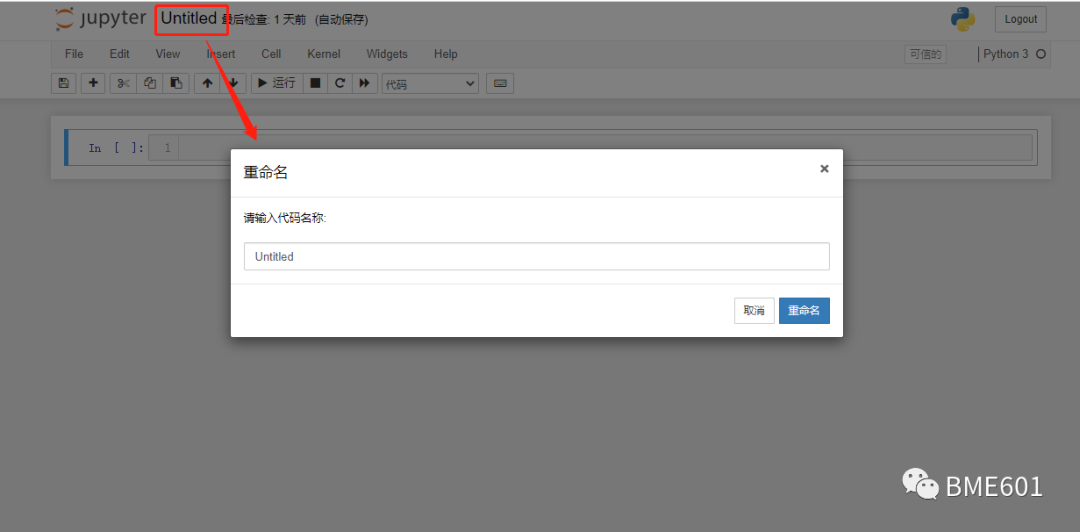Image resolution: width=1080 pixels, height=532 pixels.
Task: Copy selected cells icon
Action: coord(149,83)
